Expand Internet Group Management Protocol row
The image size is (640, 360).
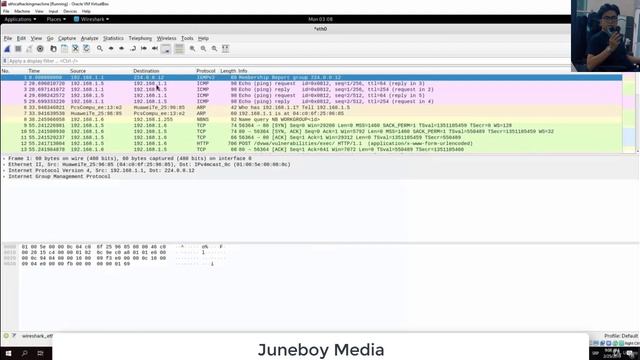click(4, 176)
